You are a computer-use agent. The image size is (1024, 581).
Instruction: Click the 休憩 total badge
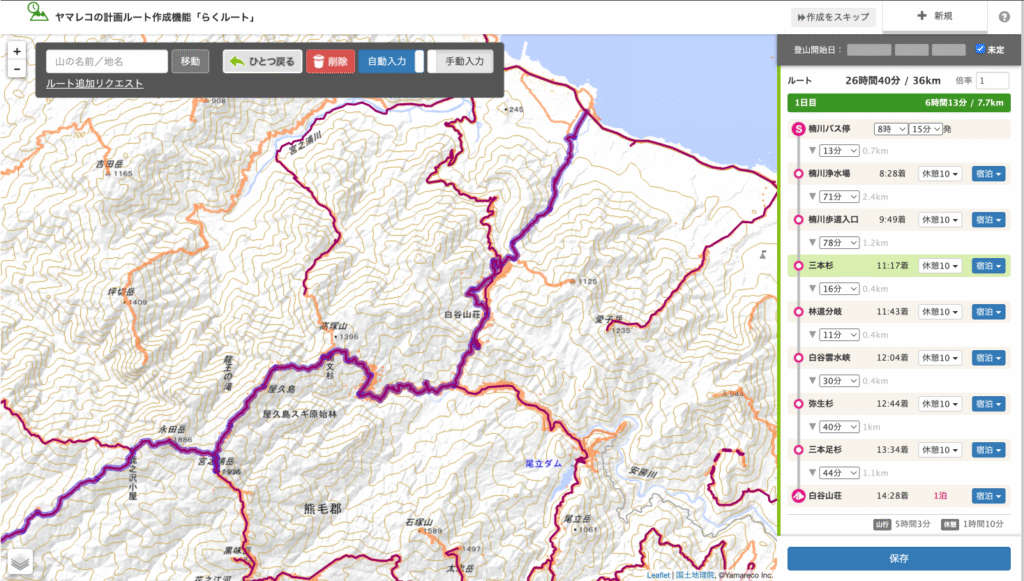coord(950,524)
